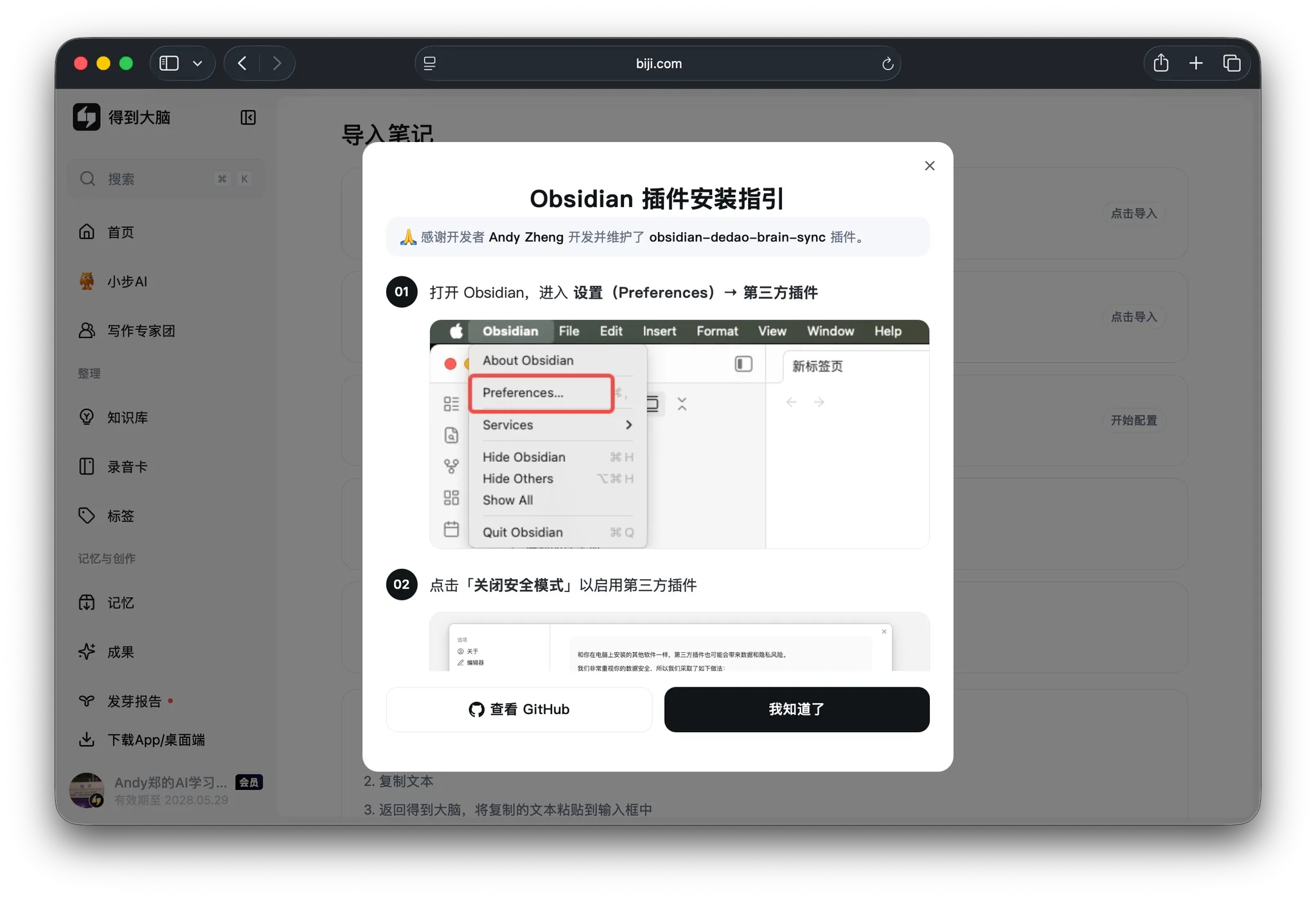1316x898 pixels.
Task: Confirm with the 我知道了 button
Action: [x=797, y=709]
